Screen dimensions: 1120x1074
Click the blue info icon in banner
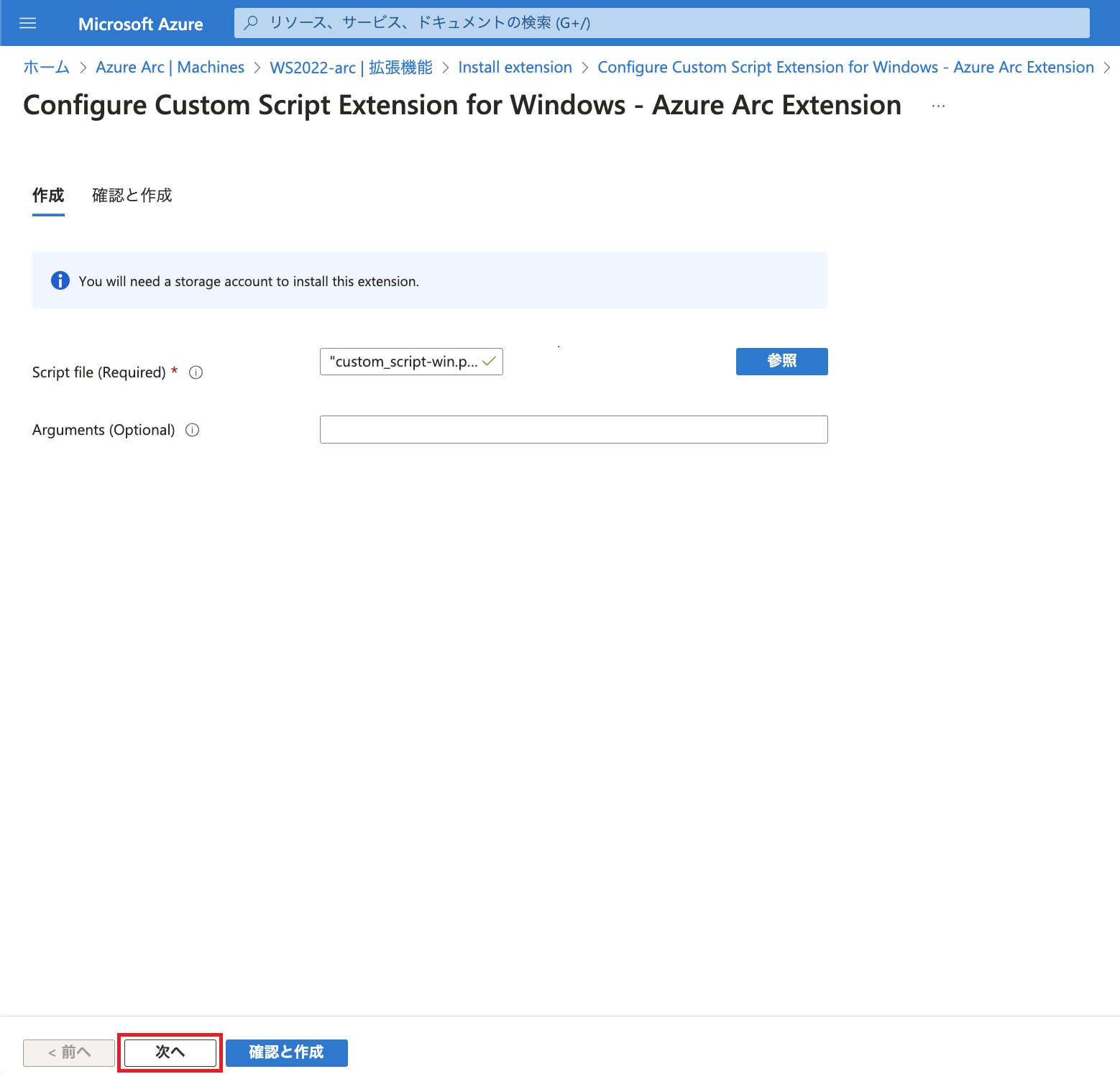[60, 280]
